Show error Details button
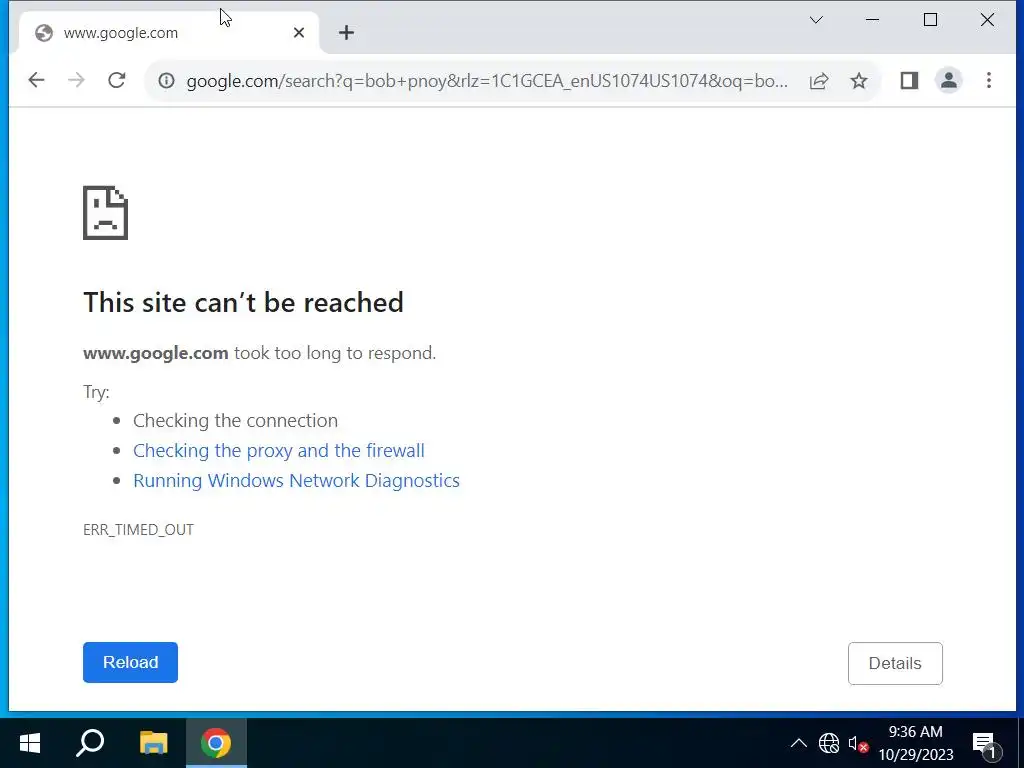The height and width of the screenshot is (768, 1024). tap(895, 664)
